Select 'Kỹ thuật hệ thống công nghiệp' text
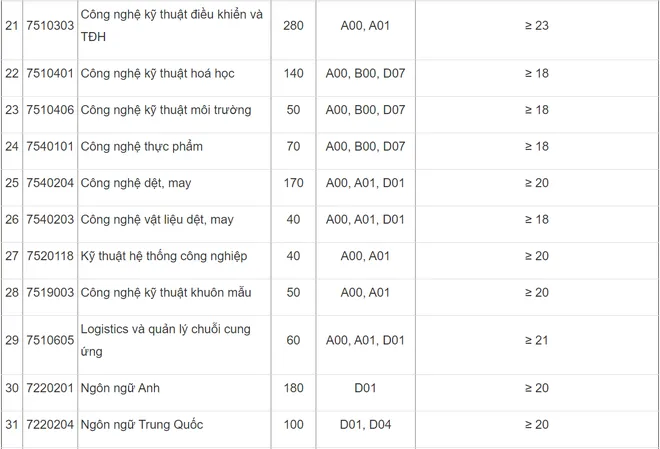This screenshot has width=660, height=449. point(164,256)
